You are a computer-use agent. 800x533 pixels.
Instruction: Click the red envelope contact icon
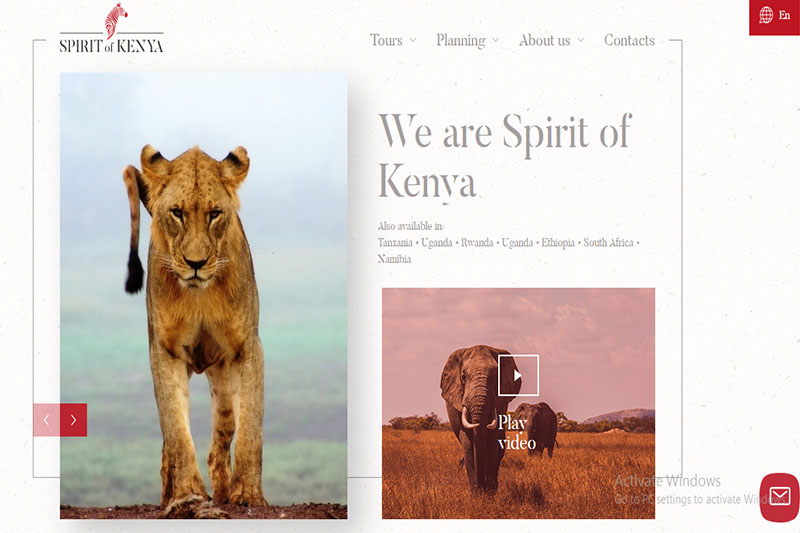pyautogui.click(x=780, y=497)
